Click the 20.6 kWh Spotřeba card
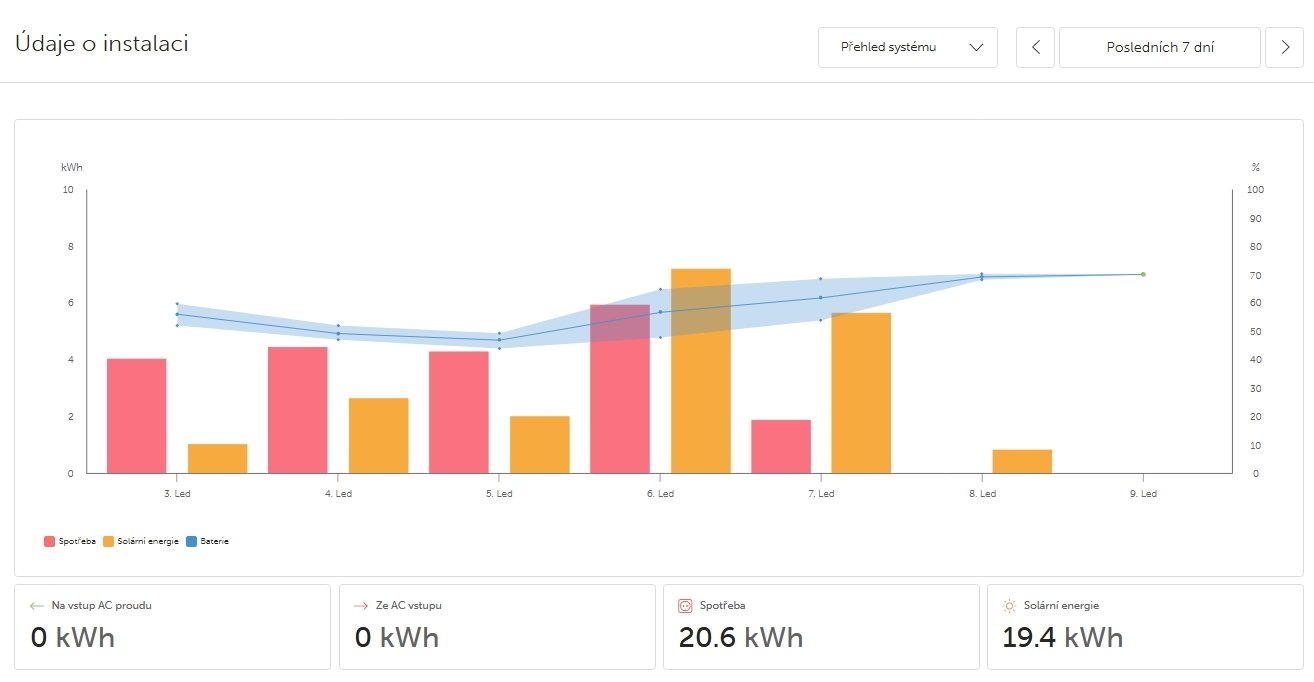Screen dimensions: 1314x682 coord(820,627)
